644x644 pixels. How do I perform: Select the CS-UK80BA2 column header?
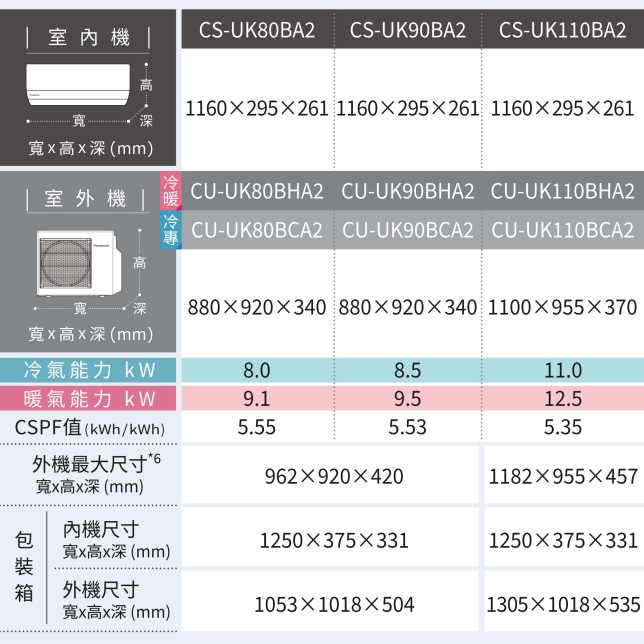pyautogui.click(x=257, y=29)
